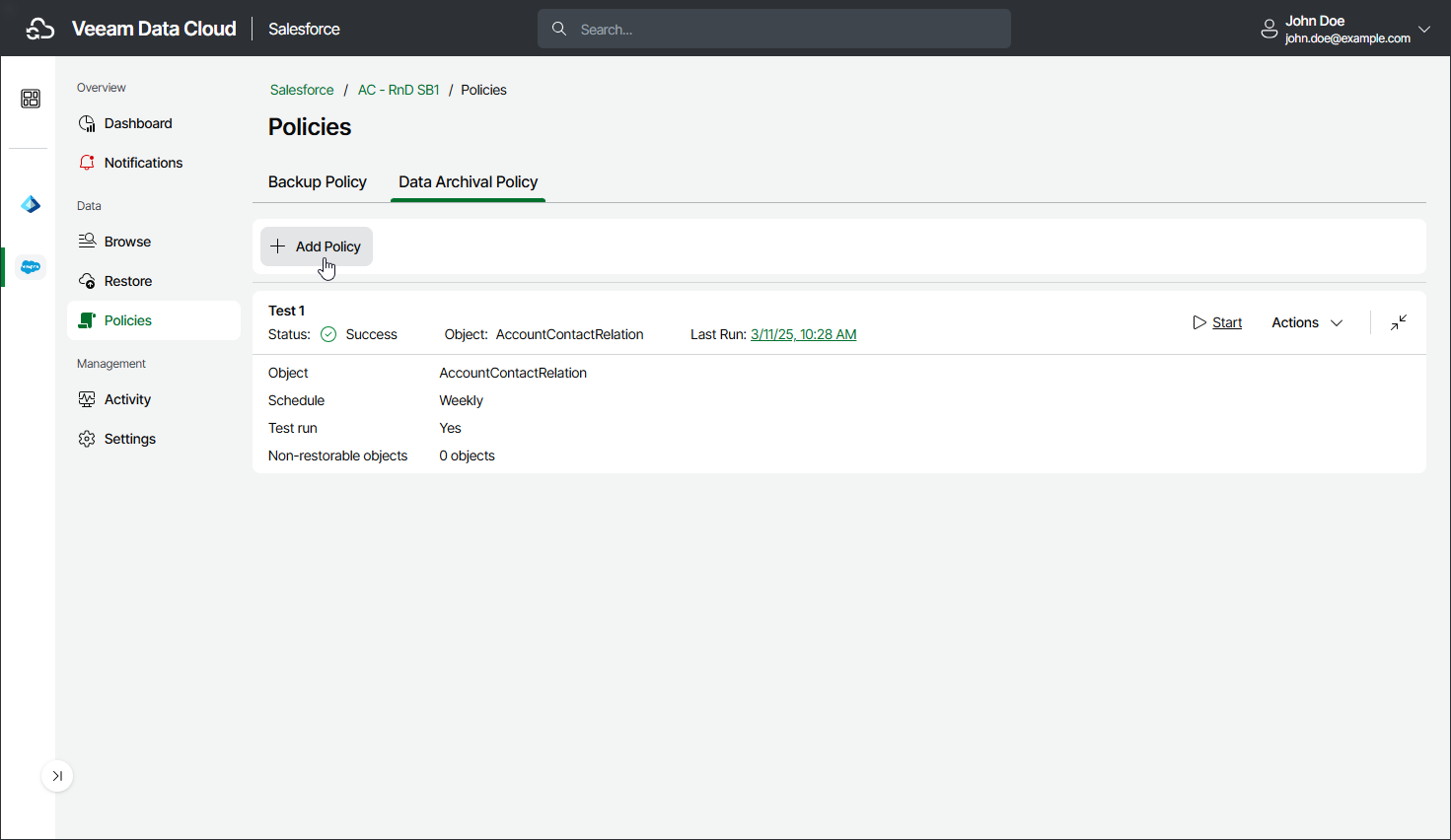Click the AccountContactRelation value in details
The height and width of the screenshot is (840, 1451).
pos(513,373)
